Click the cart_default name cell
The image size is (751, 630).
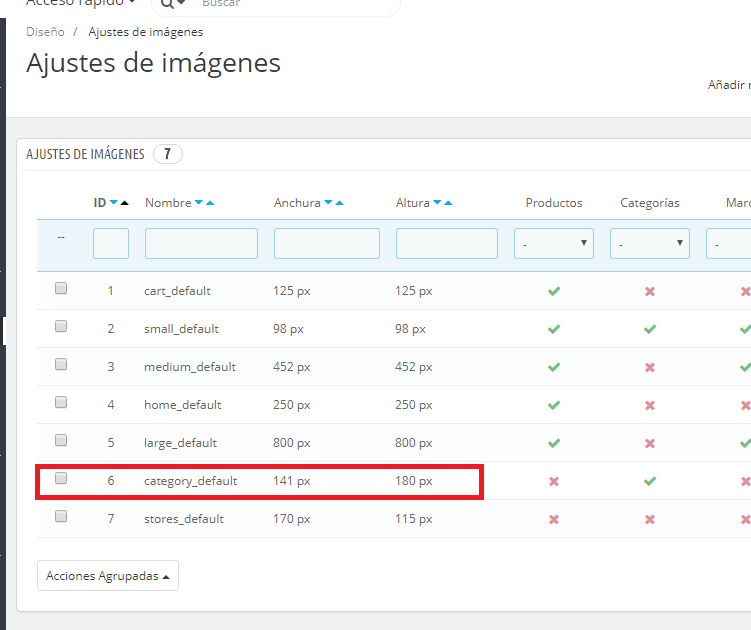point(177,291)
